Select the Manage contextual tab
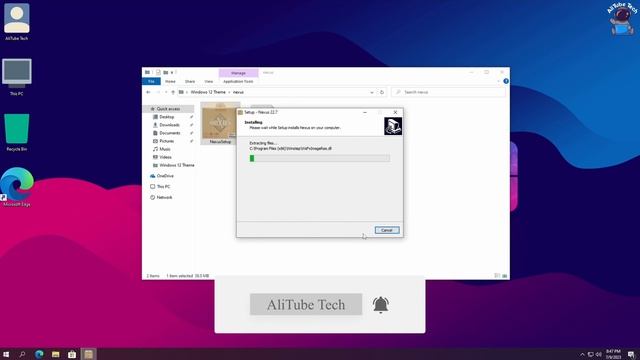The image size is (640, 360). tap(238, 73)
